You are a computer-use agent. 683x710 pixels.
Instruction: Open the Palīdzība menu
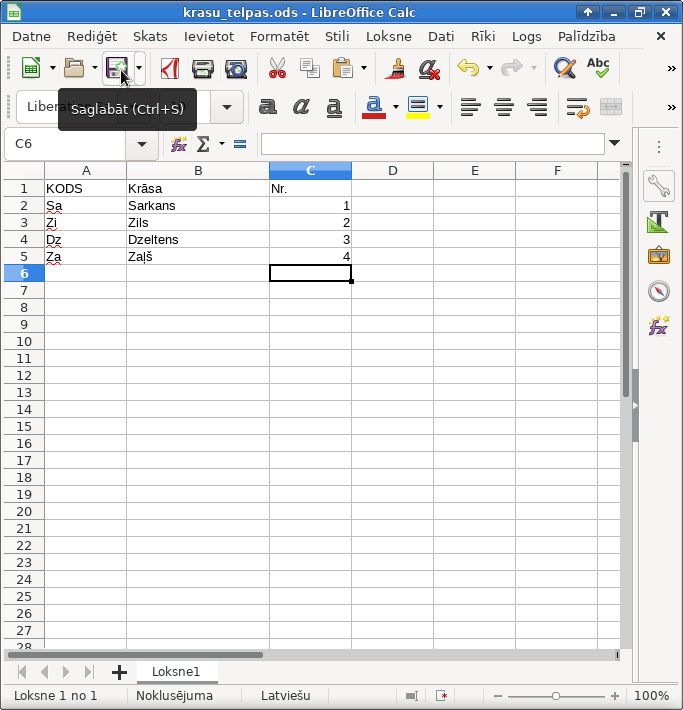(587, 37)
